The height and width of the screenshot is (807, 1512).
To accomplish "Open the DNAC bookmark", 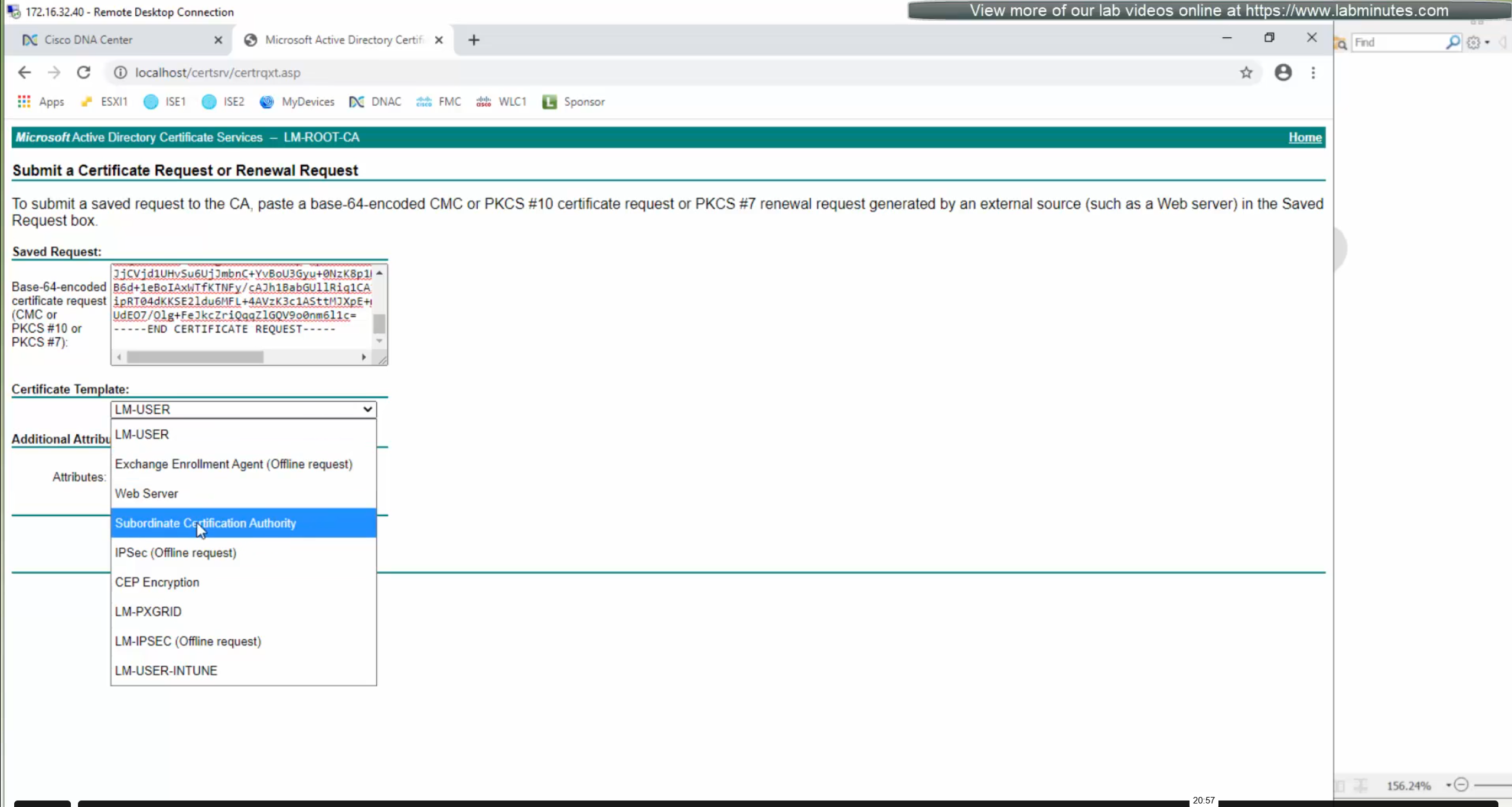I will click(376, 102).
